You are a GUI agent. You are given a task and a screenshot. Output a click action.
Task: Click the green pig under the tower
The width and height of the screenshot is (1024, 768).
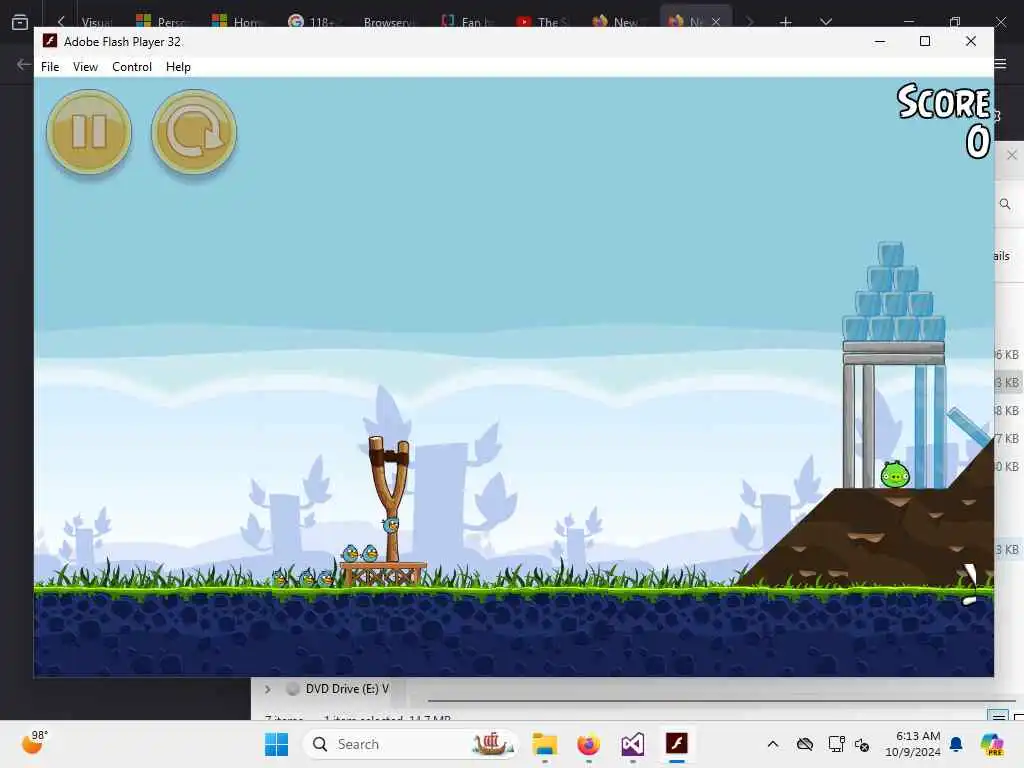[x=895, y=474]
